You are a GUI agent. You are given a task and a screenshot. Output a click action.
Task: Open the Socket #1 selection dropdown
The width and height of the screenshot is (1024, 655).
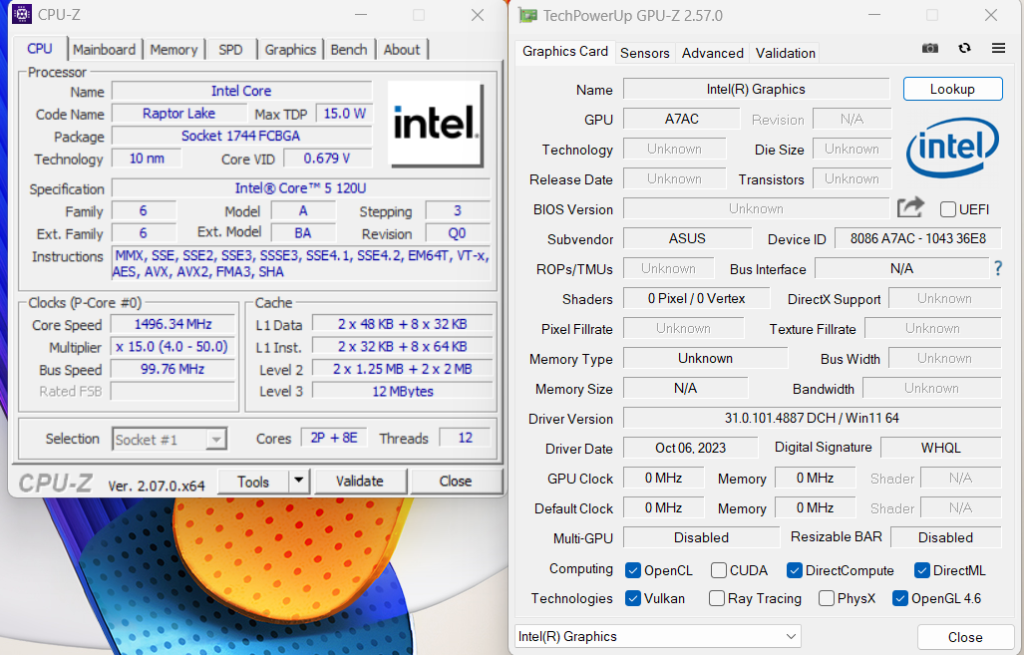click(x=170, y=439)
